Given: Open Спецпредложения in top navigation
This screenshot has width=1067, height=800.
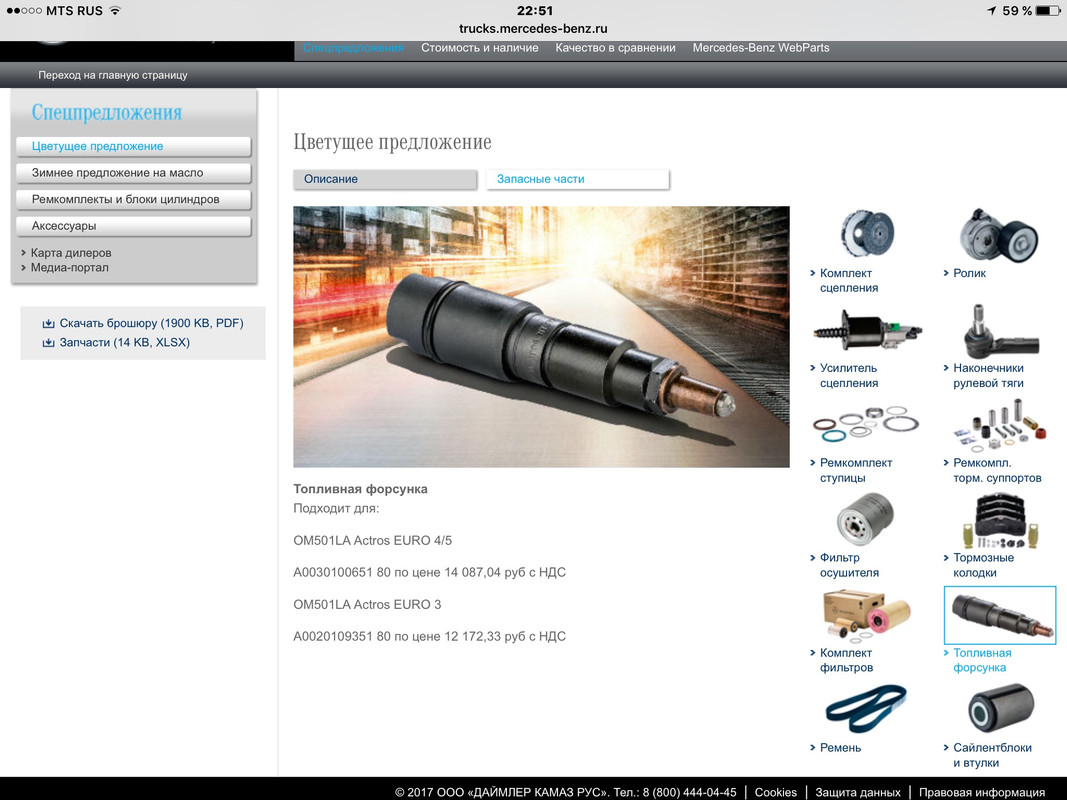Looking at the screenshot, I should 354,48.
